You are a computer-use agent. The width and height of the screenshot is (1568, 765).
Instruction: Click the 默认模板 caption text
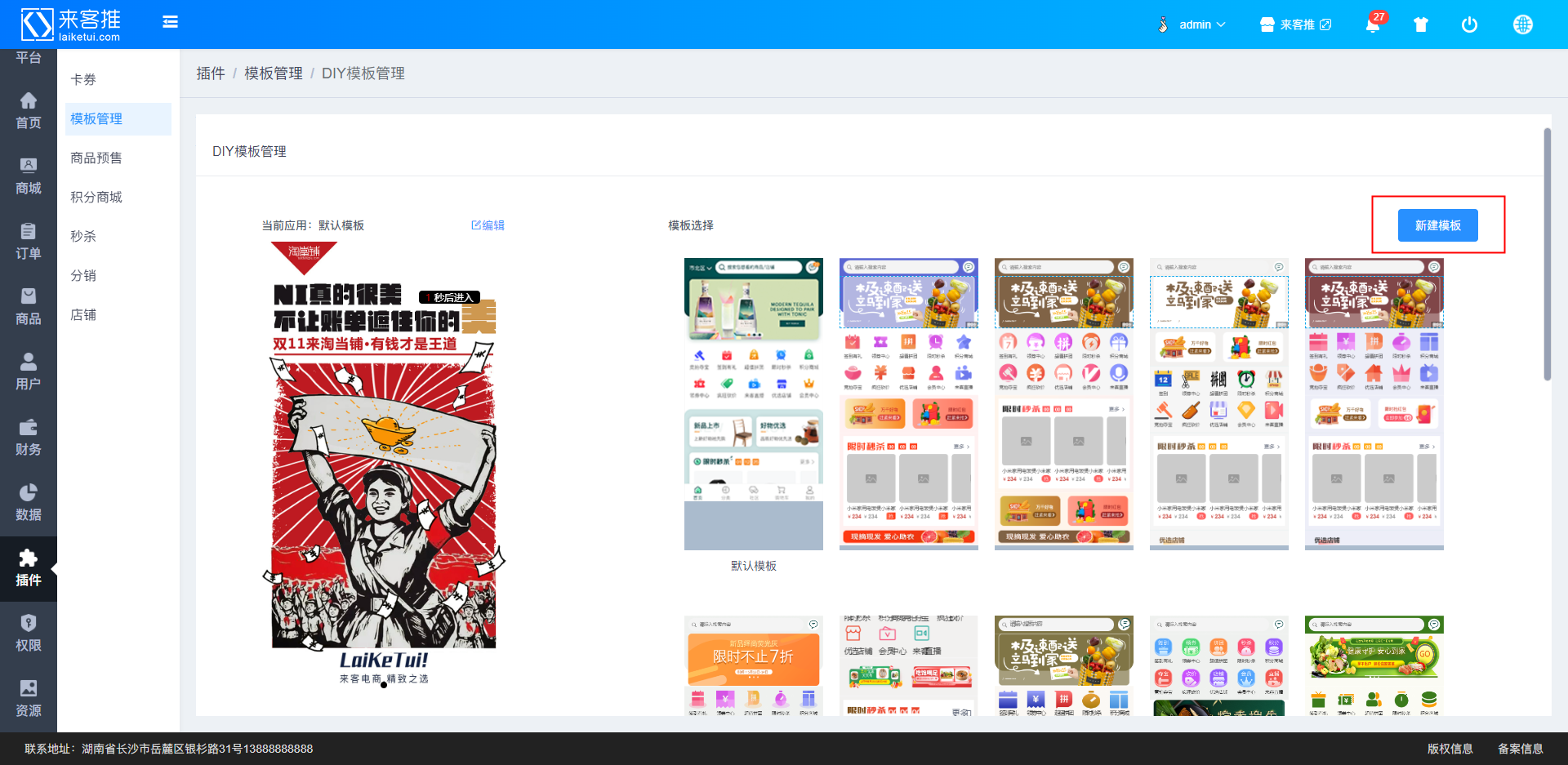tap(754, 566)
